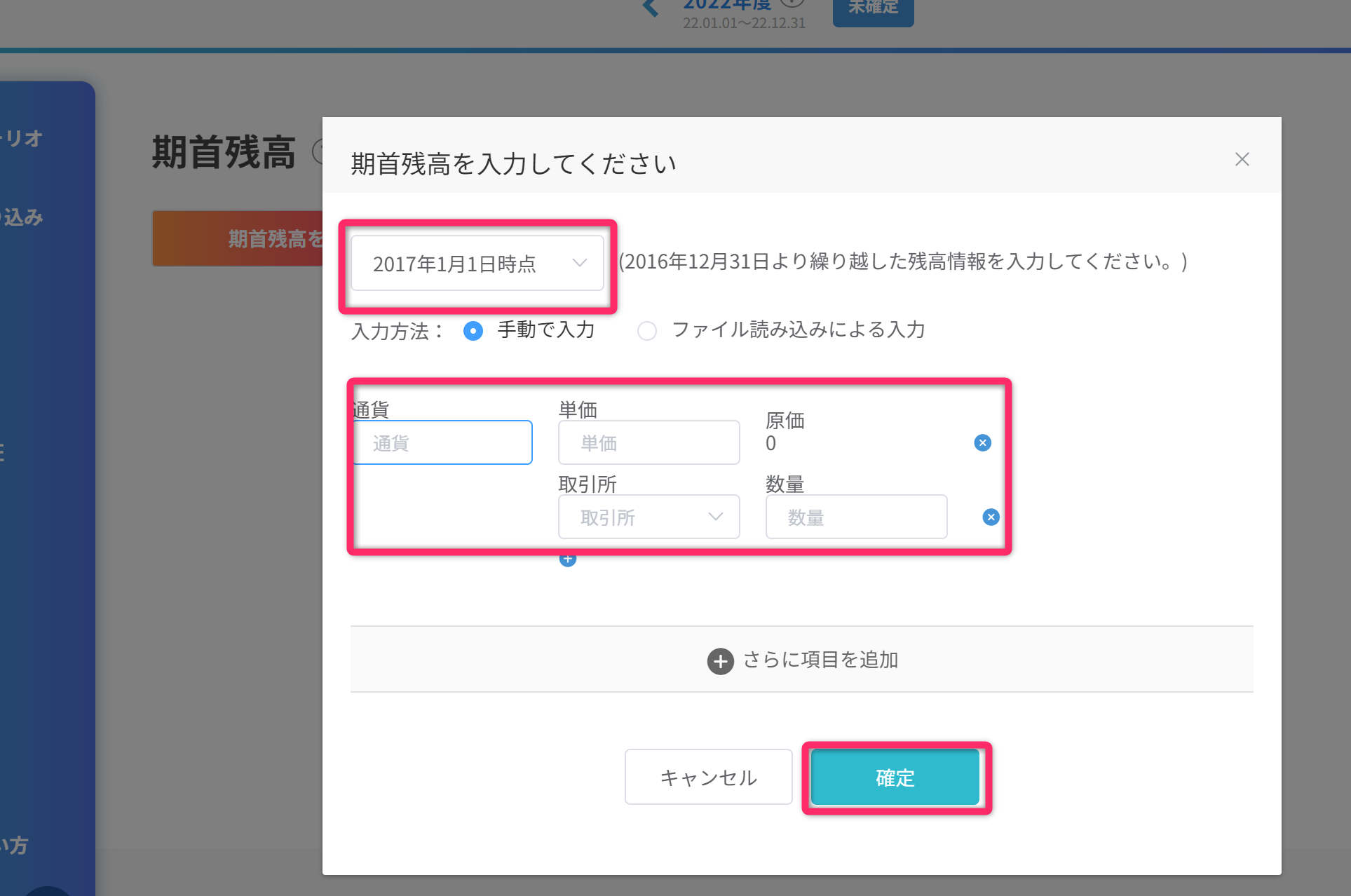Click the 確定 confirm button
Image resolution: width=1351 pixels, height=896 pixels.
895,777
